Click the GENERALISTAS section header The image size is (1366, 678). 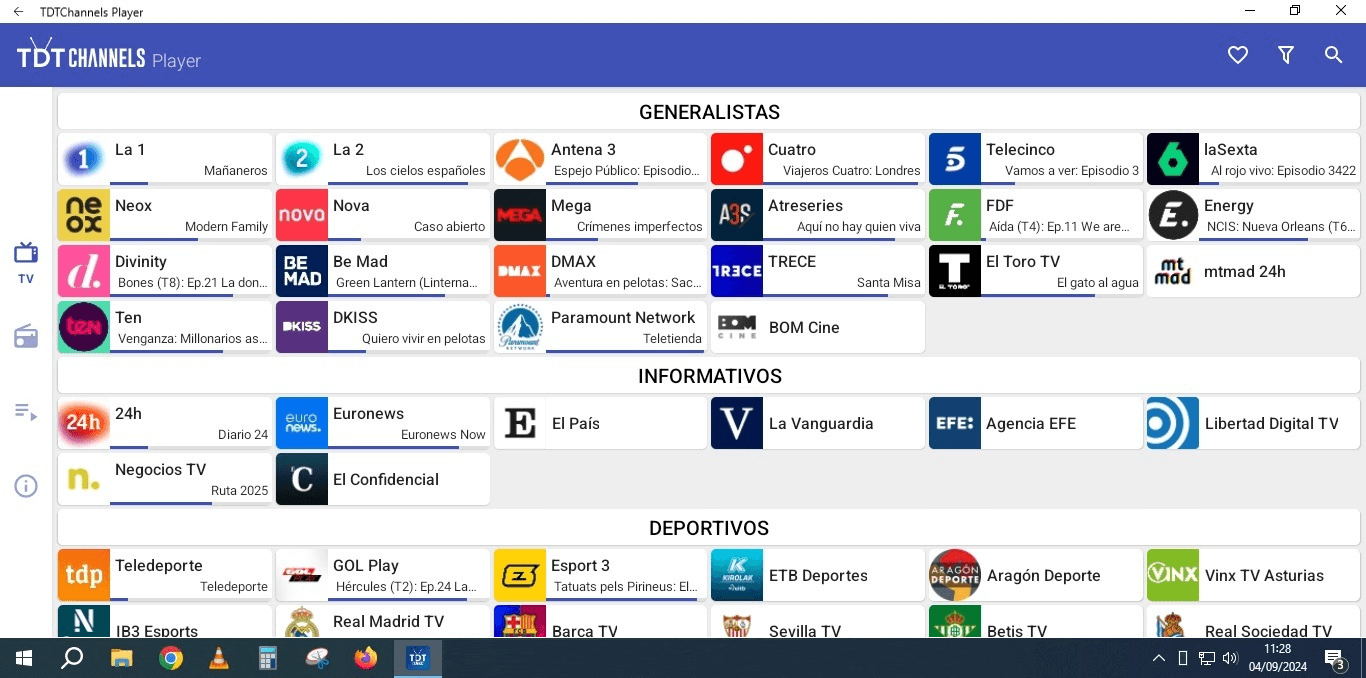click(709, 112)
